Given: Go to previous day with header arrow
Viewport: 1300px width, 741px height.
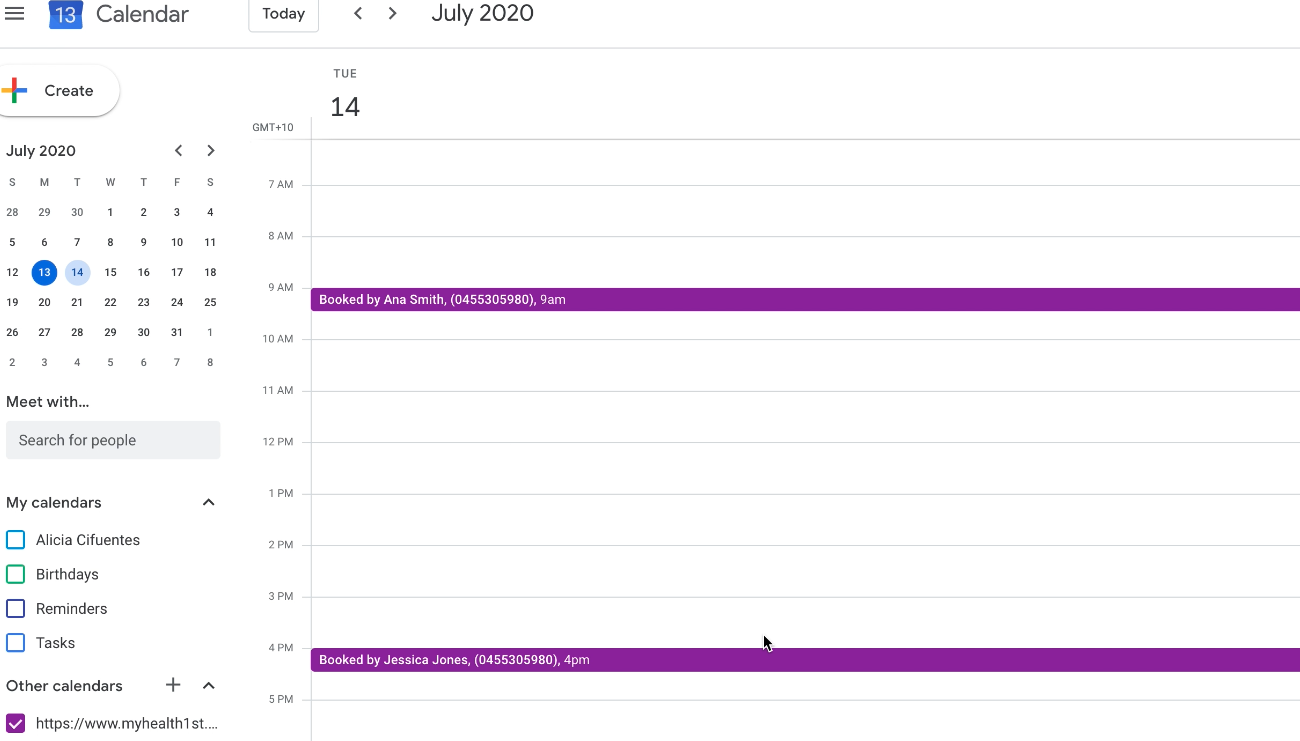Looking at the screenshot, I should point(358,14).
